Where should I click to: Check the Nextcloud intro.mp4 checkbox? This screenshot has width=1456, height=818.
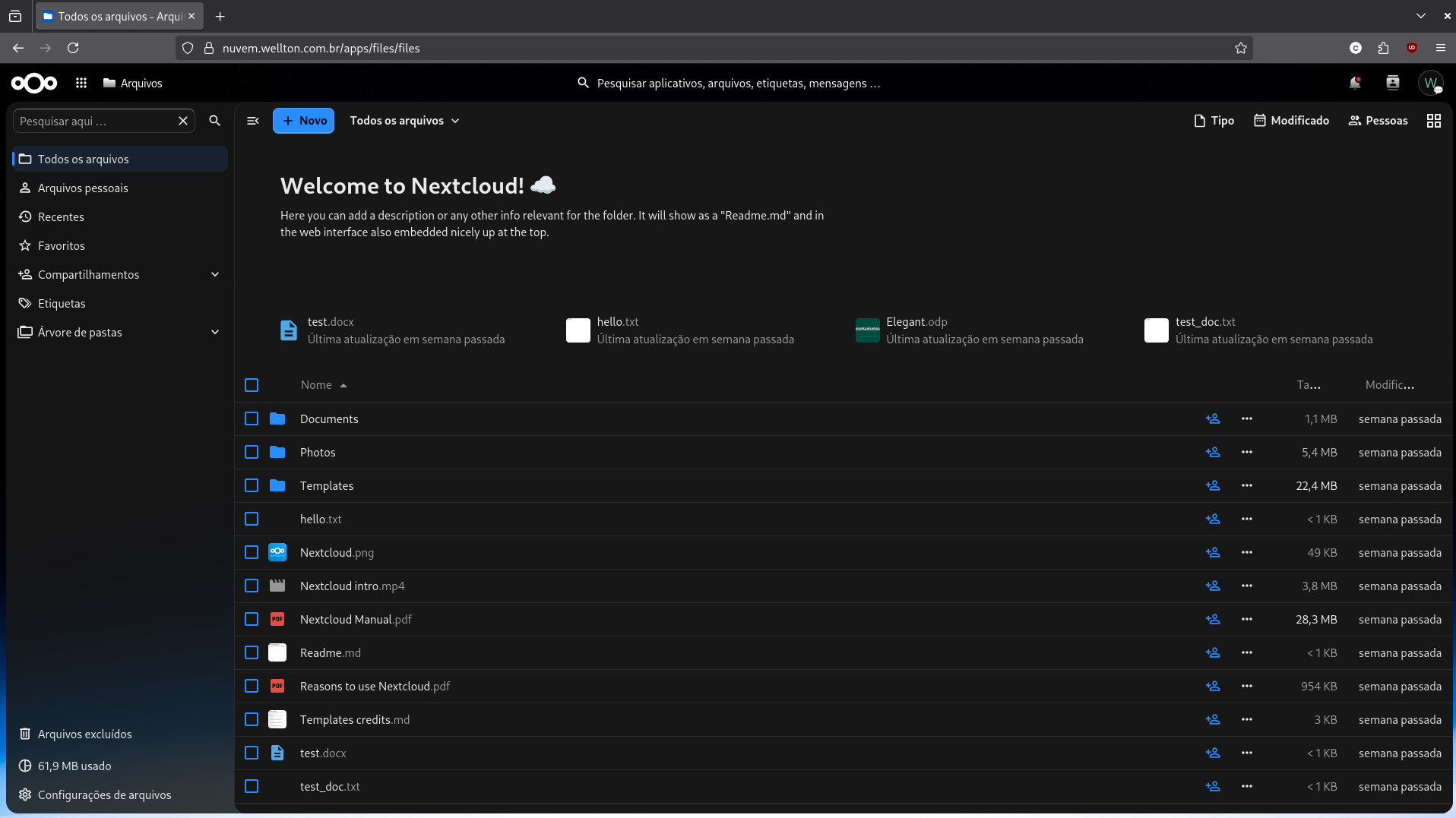click(x=252, y=586)
